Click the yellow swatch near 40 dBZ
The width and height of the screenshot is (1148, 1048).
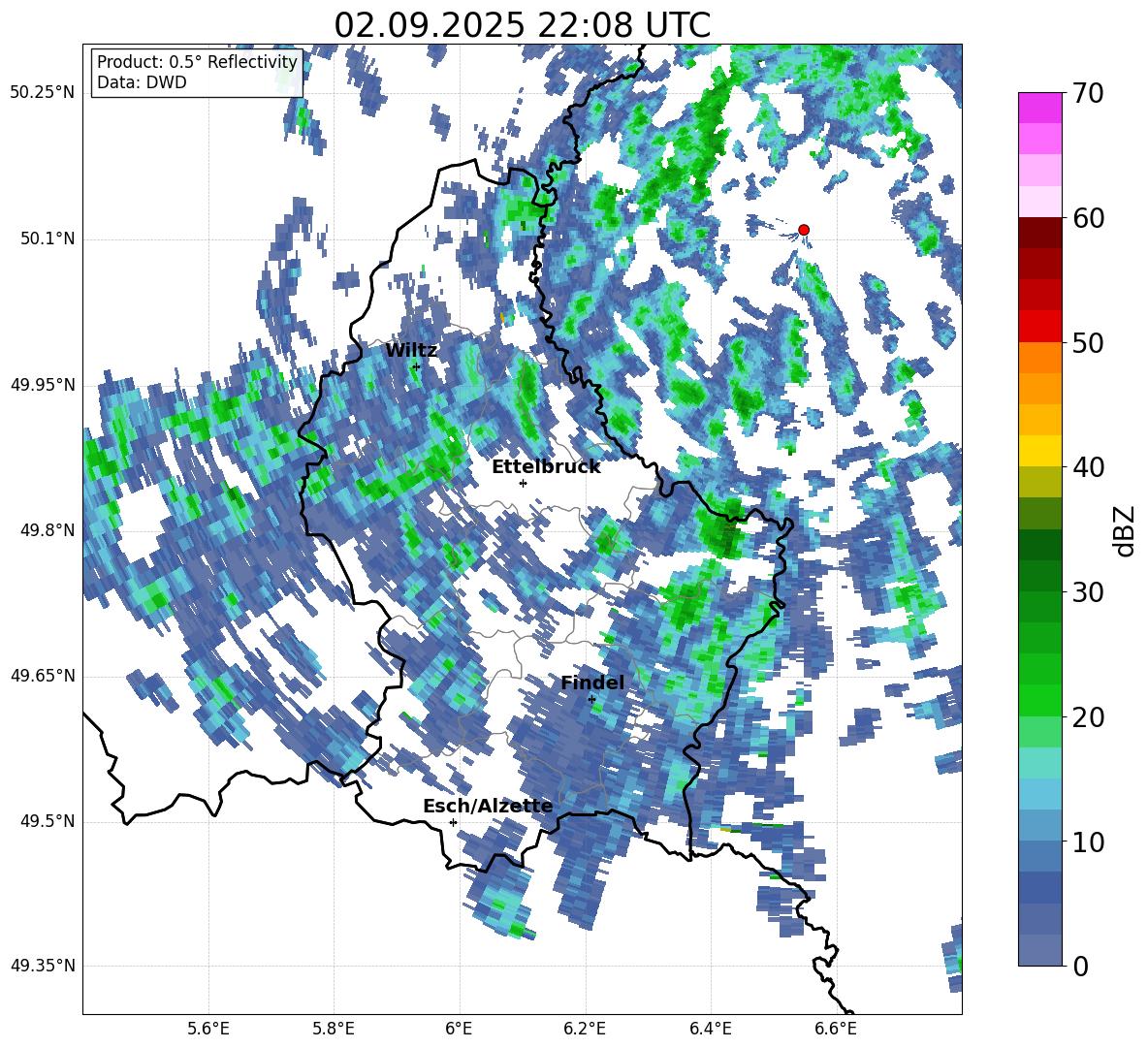[1039, 452]
